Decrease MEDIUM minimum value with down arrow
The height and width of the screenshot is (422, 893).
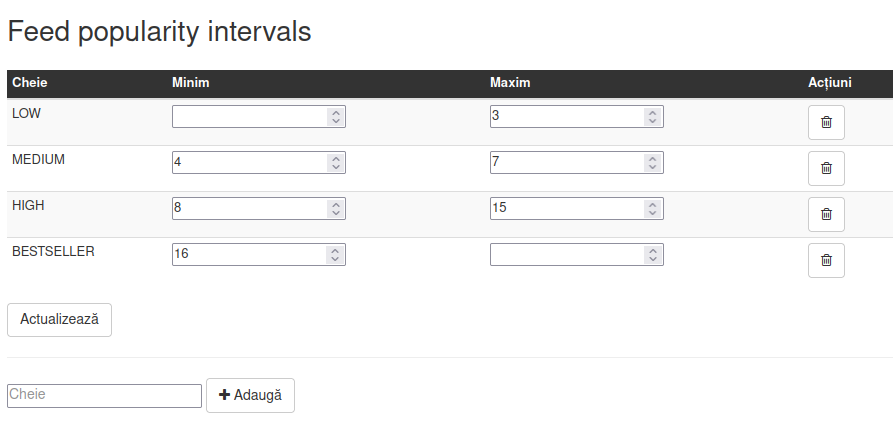pos(336,167)
